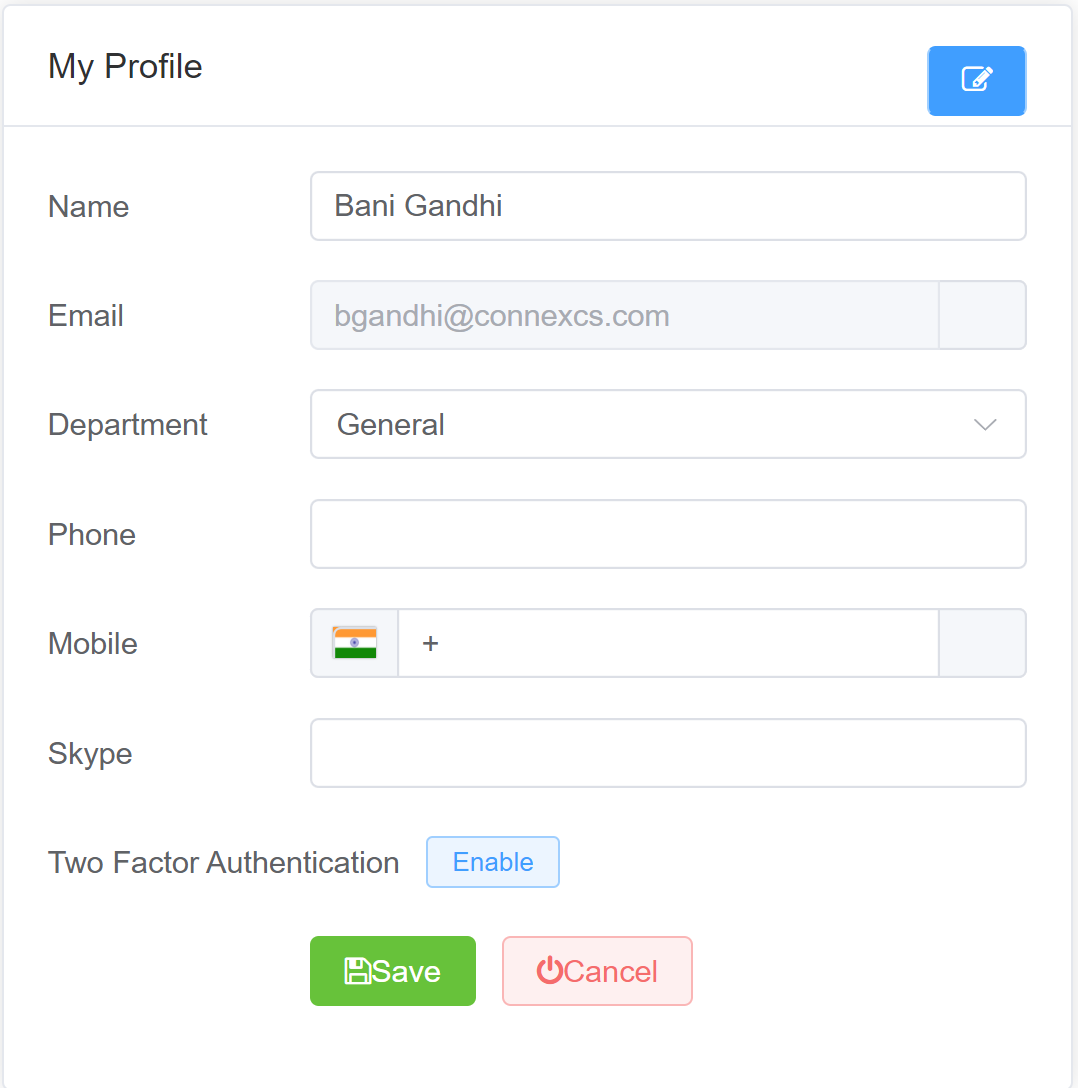
Task: Click the edit profile pencil icon
Action: tap(976, 80)
